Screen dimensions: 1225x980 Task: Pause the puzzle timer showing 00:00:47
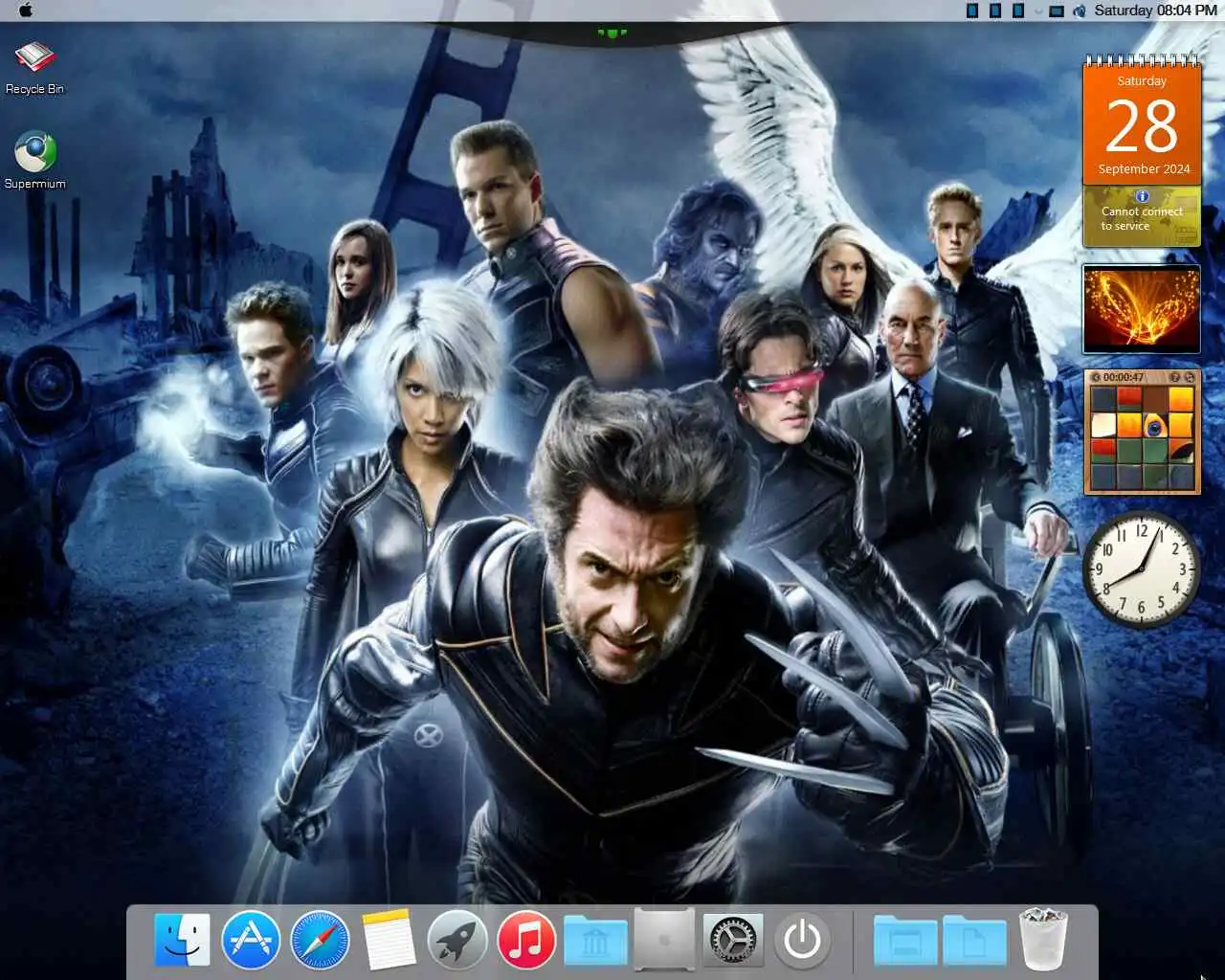[x=1096, y=378]
